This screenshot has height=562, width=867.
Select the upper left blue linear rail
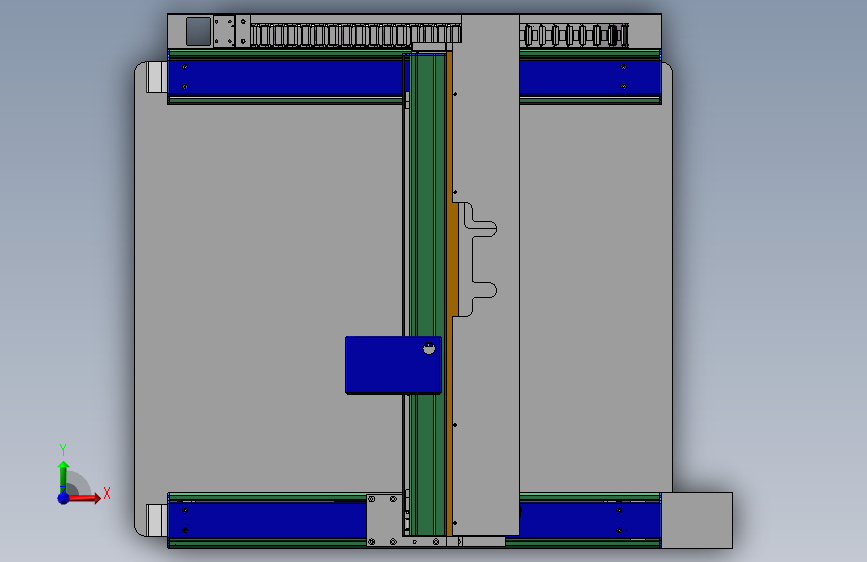286,77
